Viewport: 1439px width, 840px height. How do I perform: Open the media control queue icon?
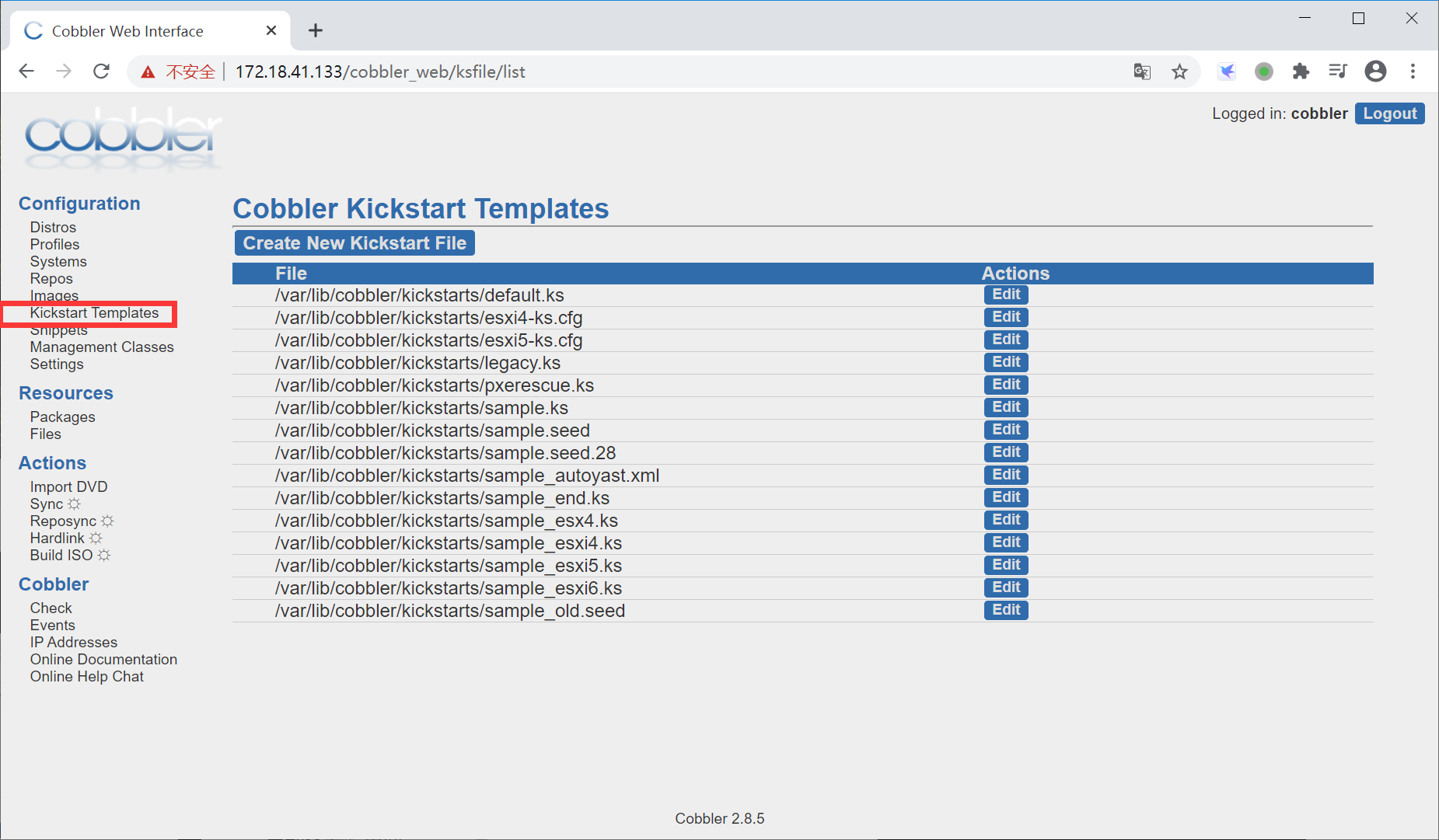[x=1338, y=71]
